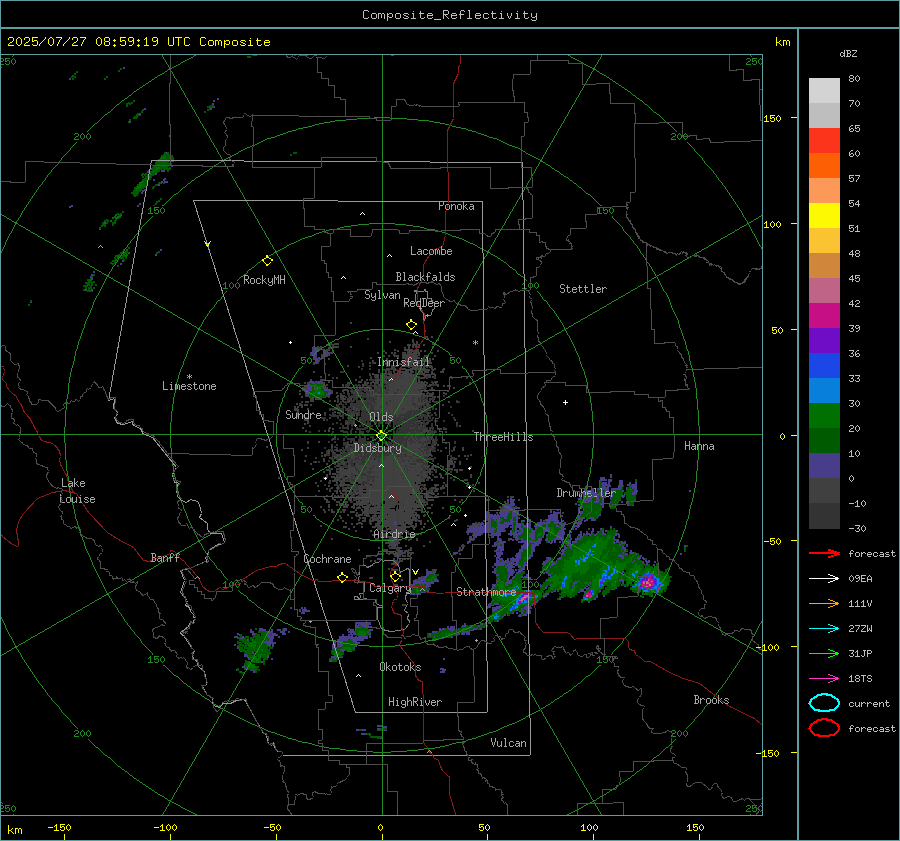Click the cyan current ellipse in the legend
This screenshot has width=900, height=841.
pyautogui.click(x=824, y=703)
